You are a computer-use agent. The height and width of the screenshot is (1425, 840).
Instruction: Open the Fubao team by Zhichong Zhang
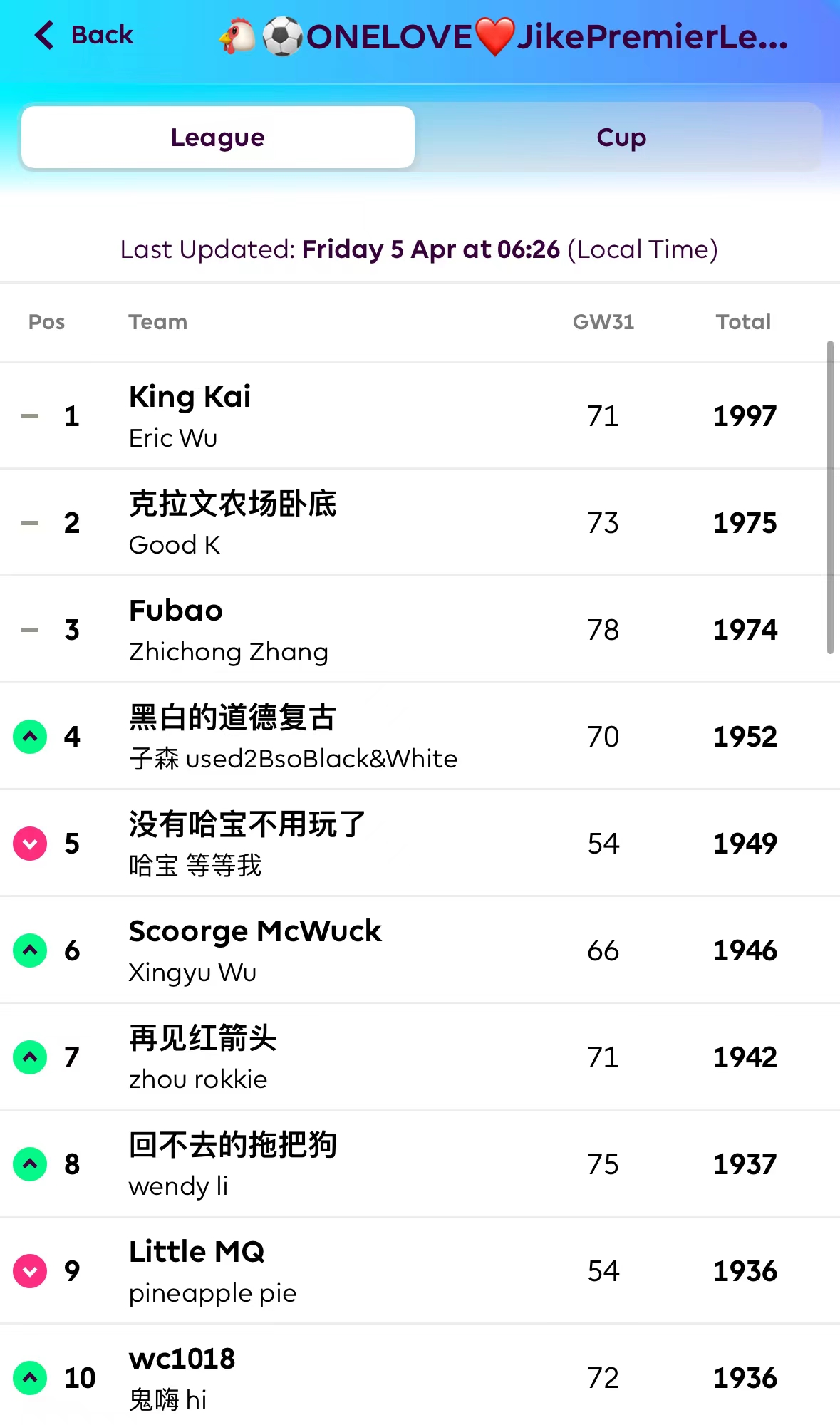(176, 611)
